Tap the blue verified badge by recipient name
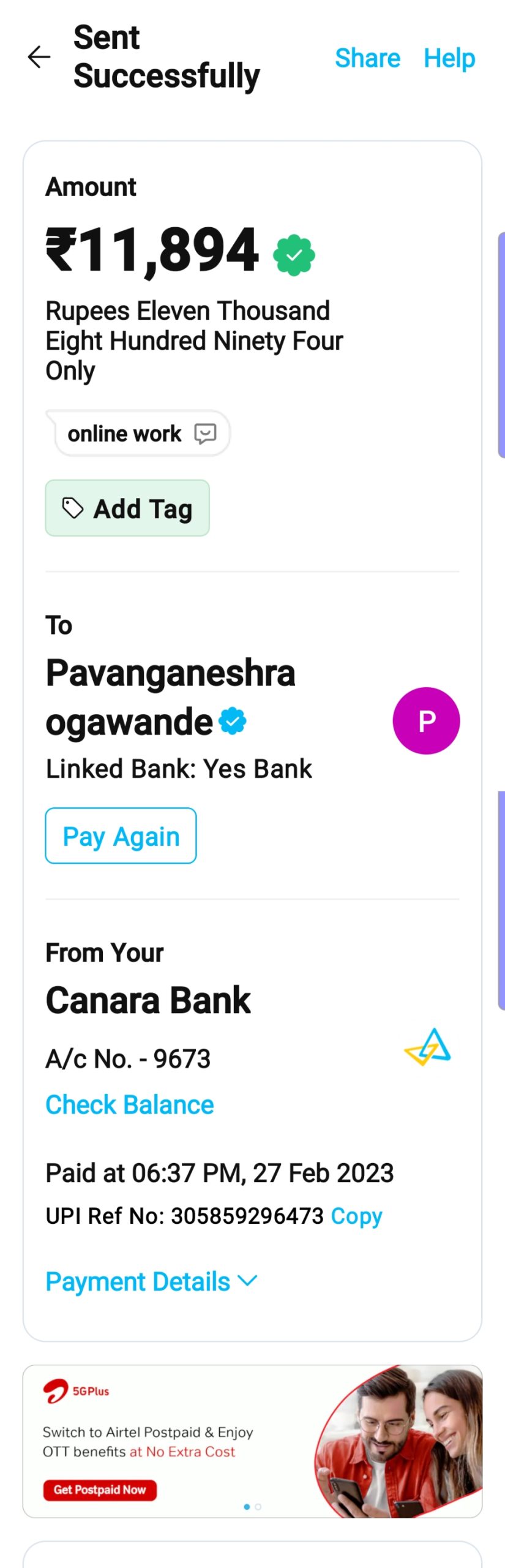The image size is (505, 1568). [233, 721]
